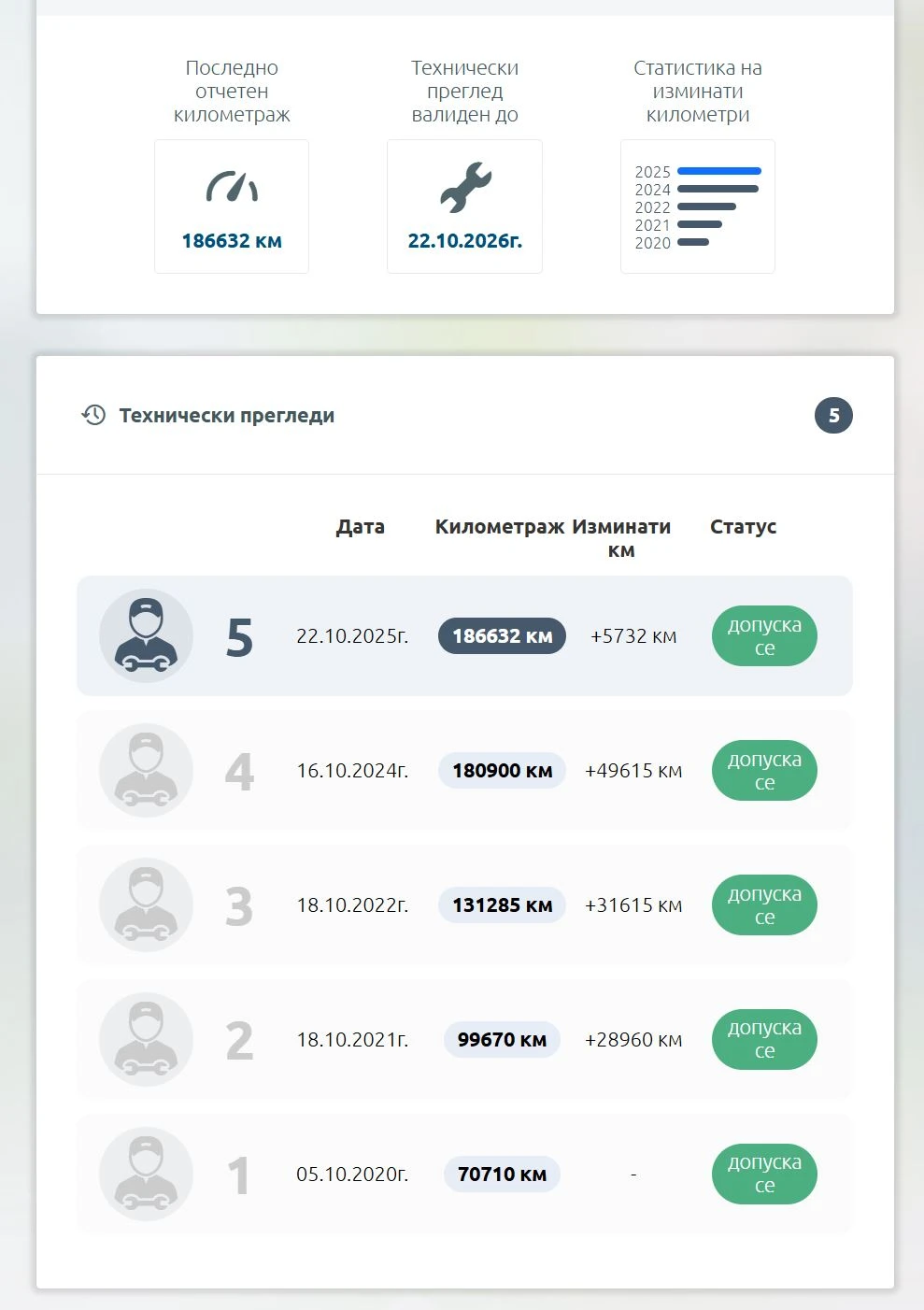Click the mechanic avatar for inspection 5
Viewport: 924px width, 1310px height.
[146, 635]
